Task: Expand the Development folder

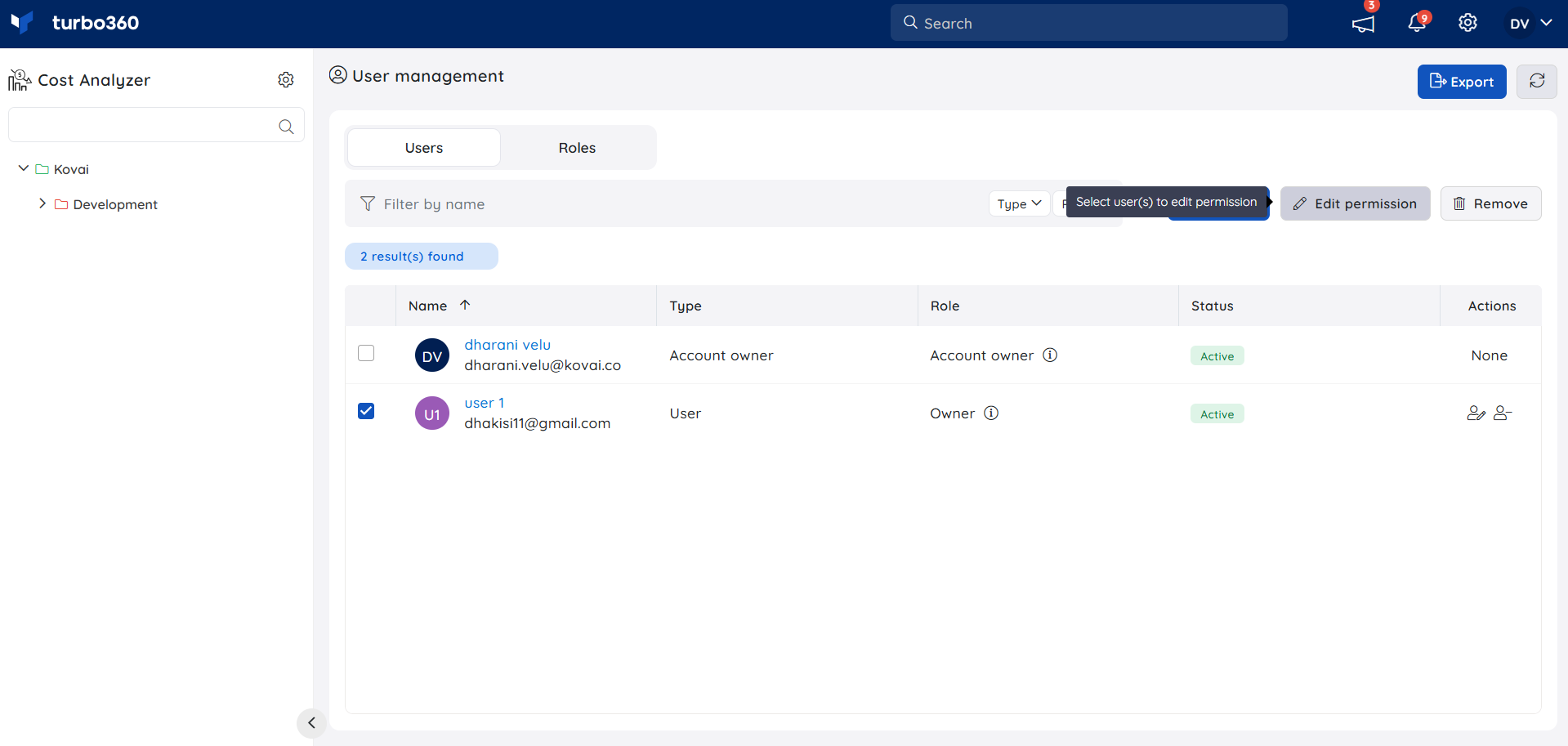Action: tap(42, 203)
